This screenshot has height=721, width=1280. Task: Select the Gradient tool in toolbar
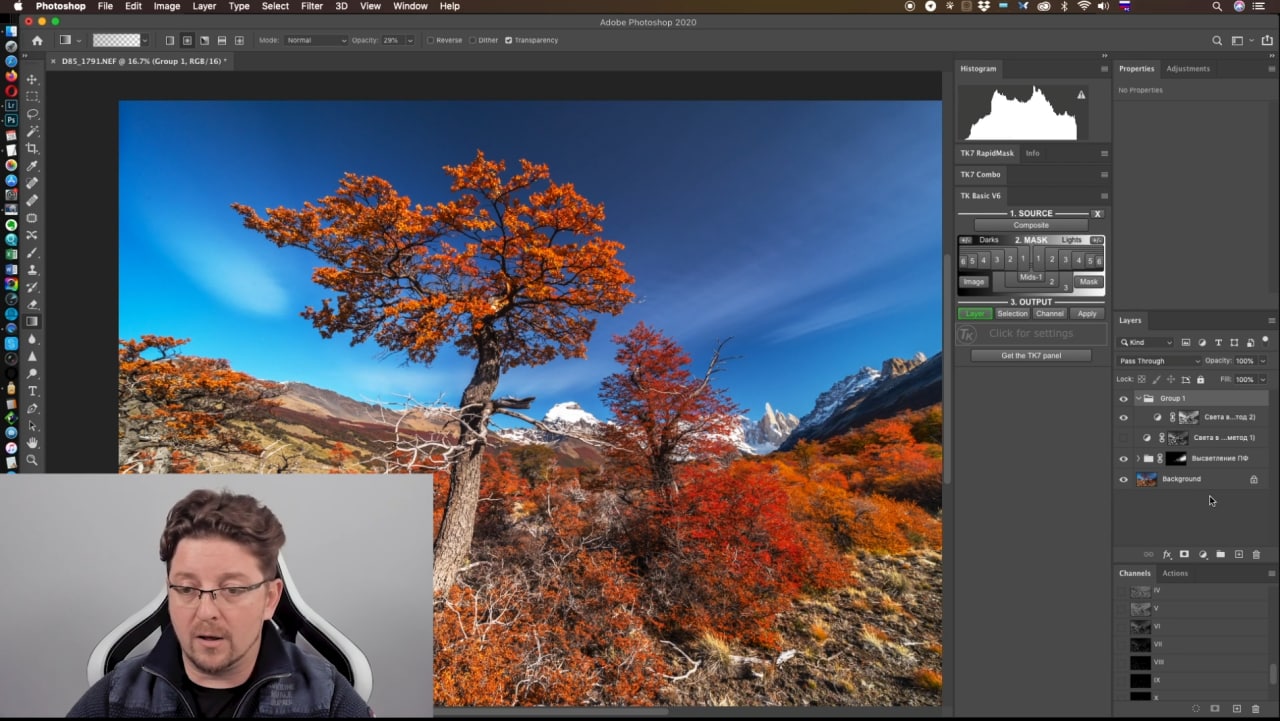tap(32, 322)
